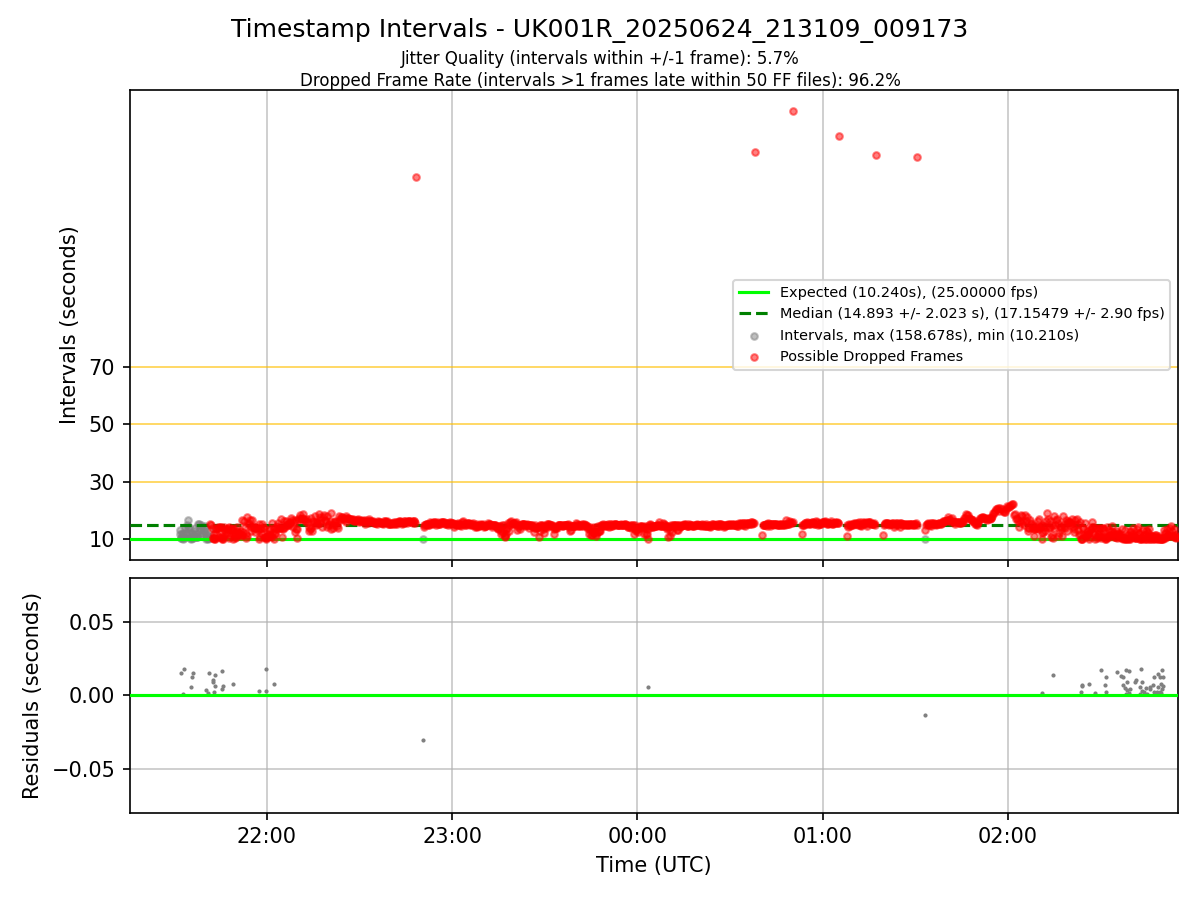
Task: Click the lone residual point just after 00:00
Action: tap(648, 687)
